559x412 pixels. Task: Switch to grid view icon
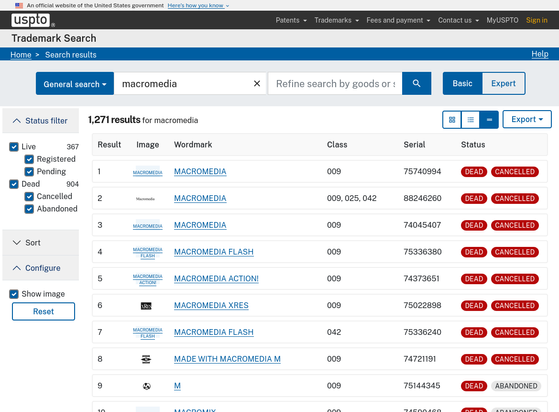pyautogui.click(x=452, y=120)
